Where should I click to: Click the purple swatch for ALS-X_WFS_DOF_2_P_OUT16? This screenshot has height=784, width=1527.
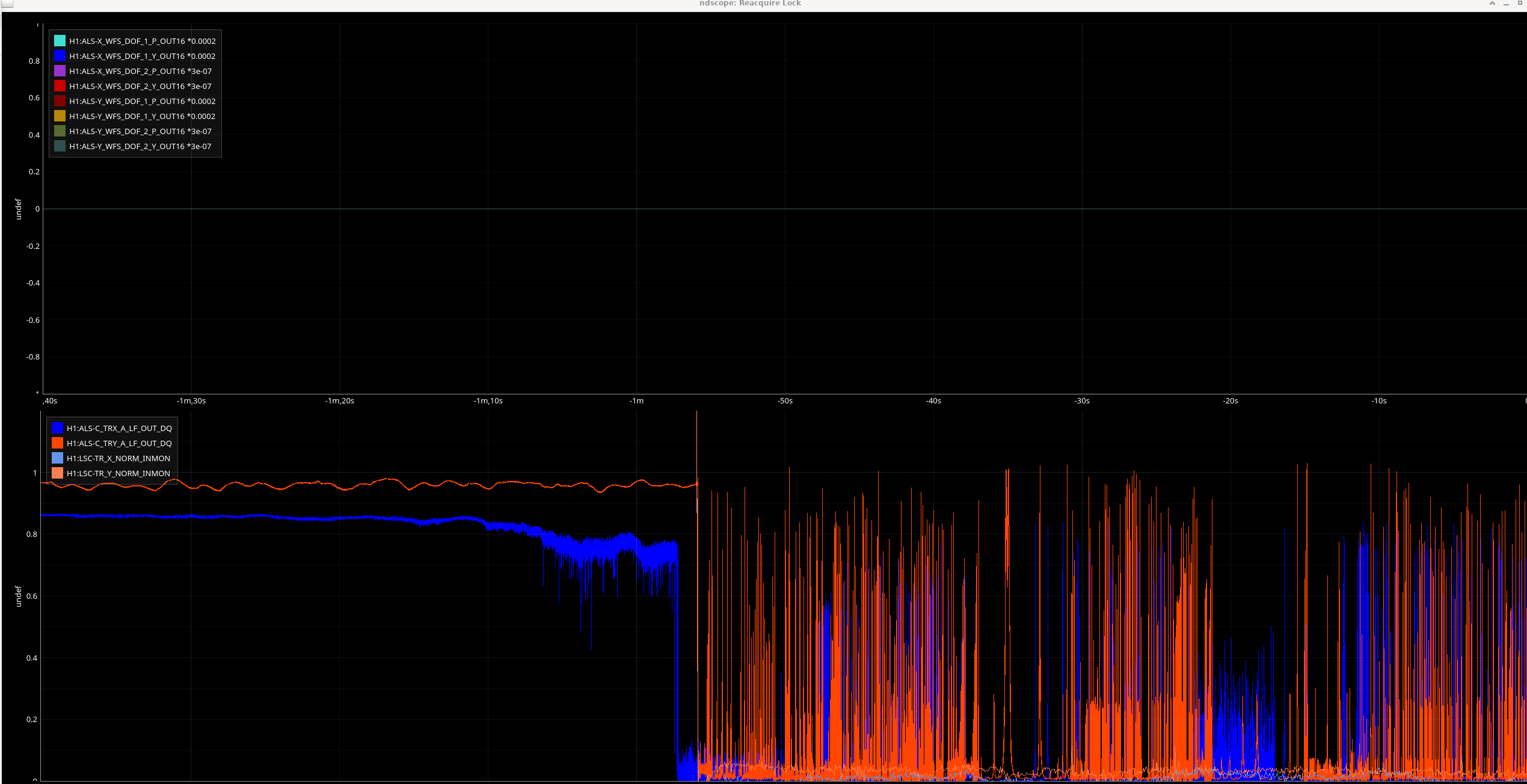tap(60, 71)
